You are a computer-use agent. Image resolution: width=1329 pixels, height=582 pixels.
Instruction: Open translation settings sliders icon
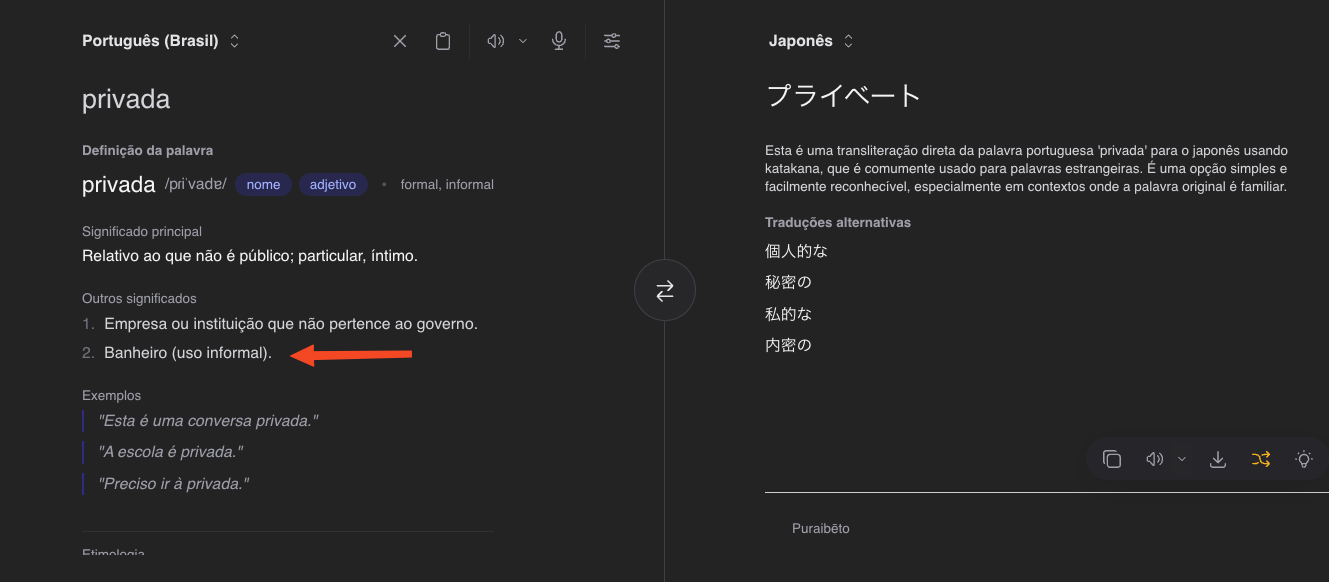point(612,41)
